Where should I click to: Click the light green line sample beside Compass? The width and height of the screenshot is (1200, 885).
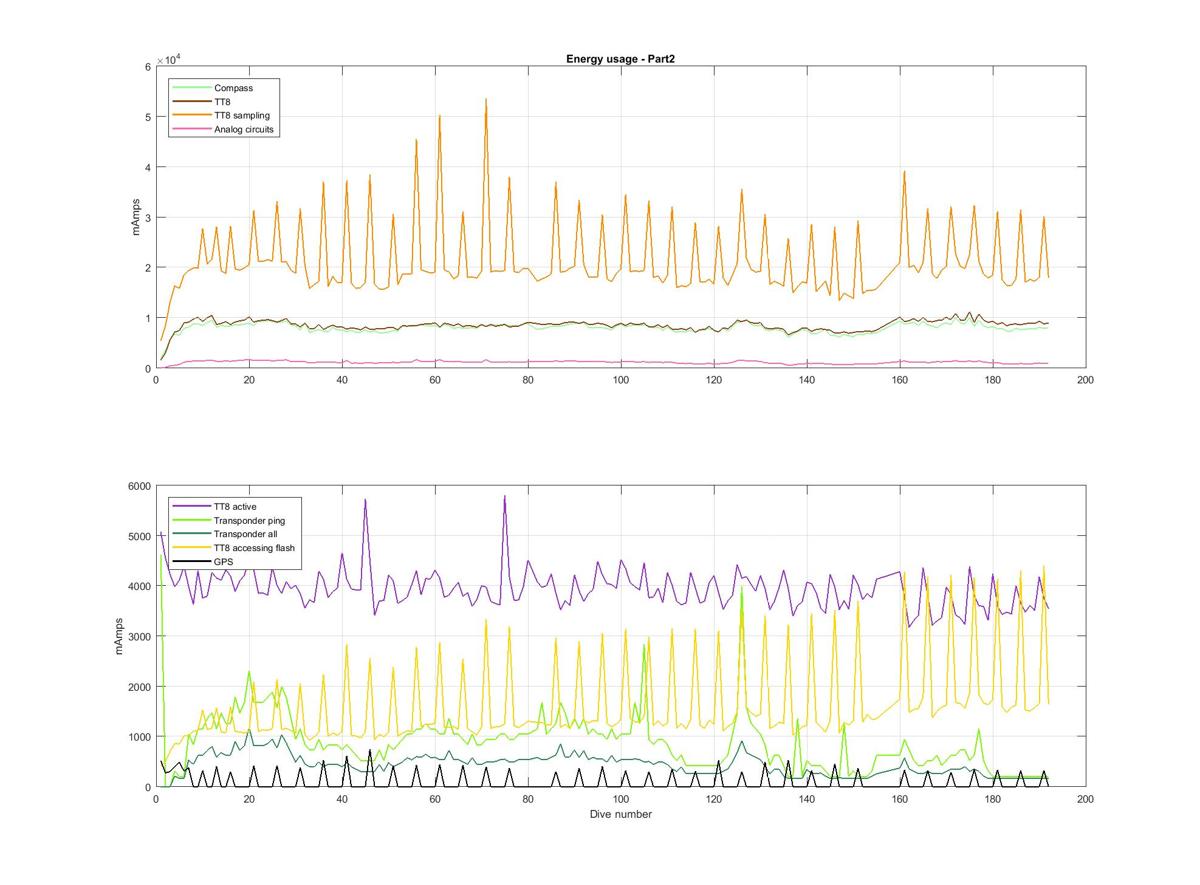click(191, 88)
